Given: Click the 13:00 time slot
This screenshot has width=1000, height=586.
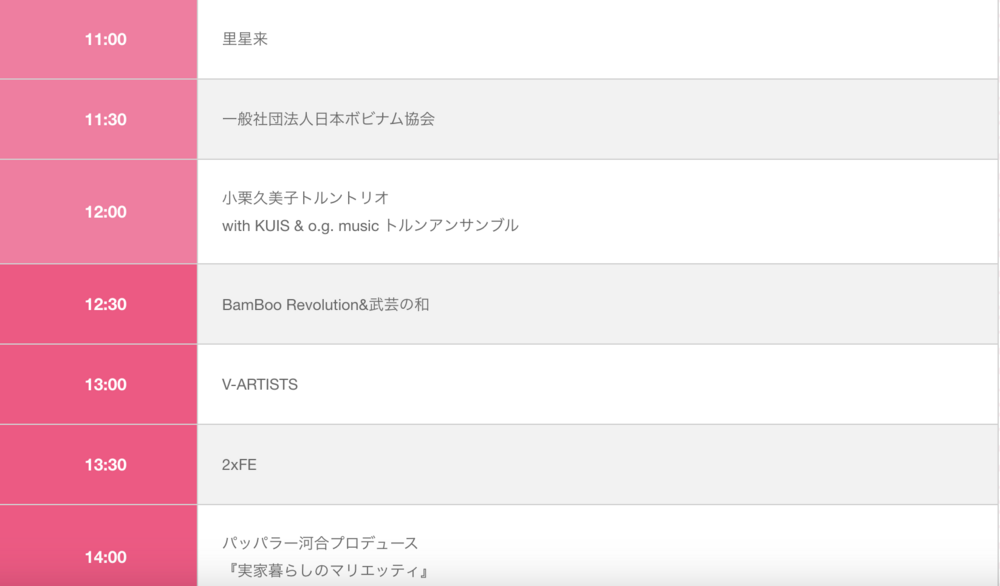Looking at the screenshot, I should tap(98, 385).
